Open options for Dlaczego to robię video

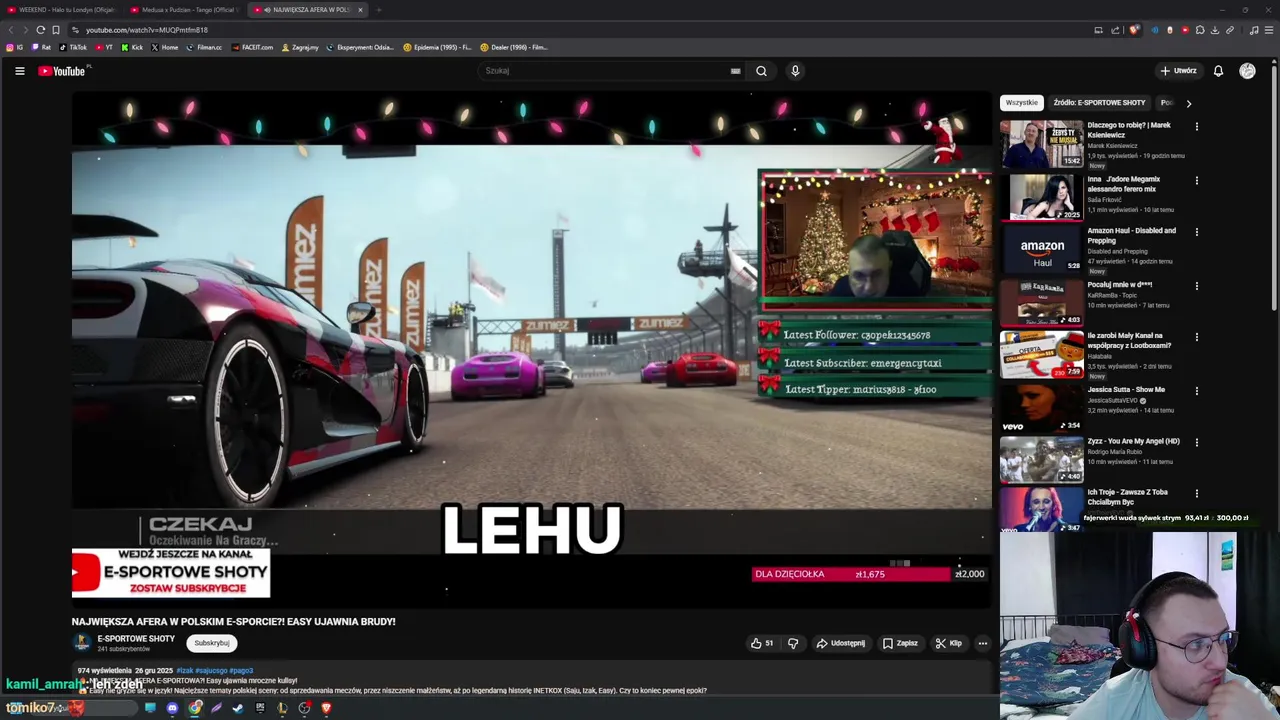coord(1196,127)
